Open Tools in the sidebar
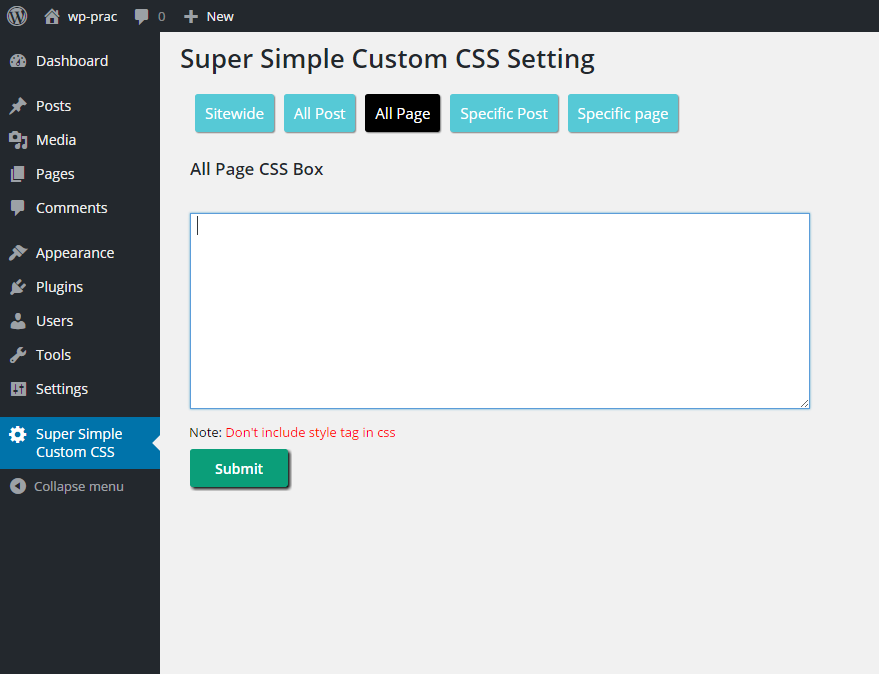This screenshot has height=674, width=879. coord(80,355)
